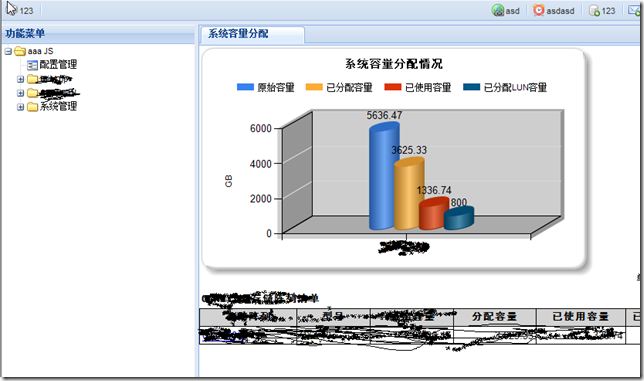Click the 123 document icon at top right
The height and width of the screenshot is (381, 644).
[594, 10]
